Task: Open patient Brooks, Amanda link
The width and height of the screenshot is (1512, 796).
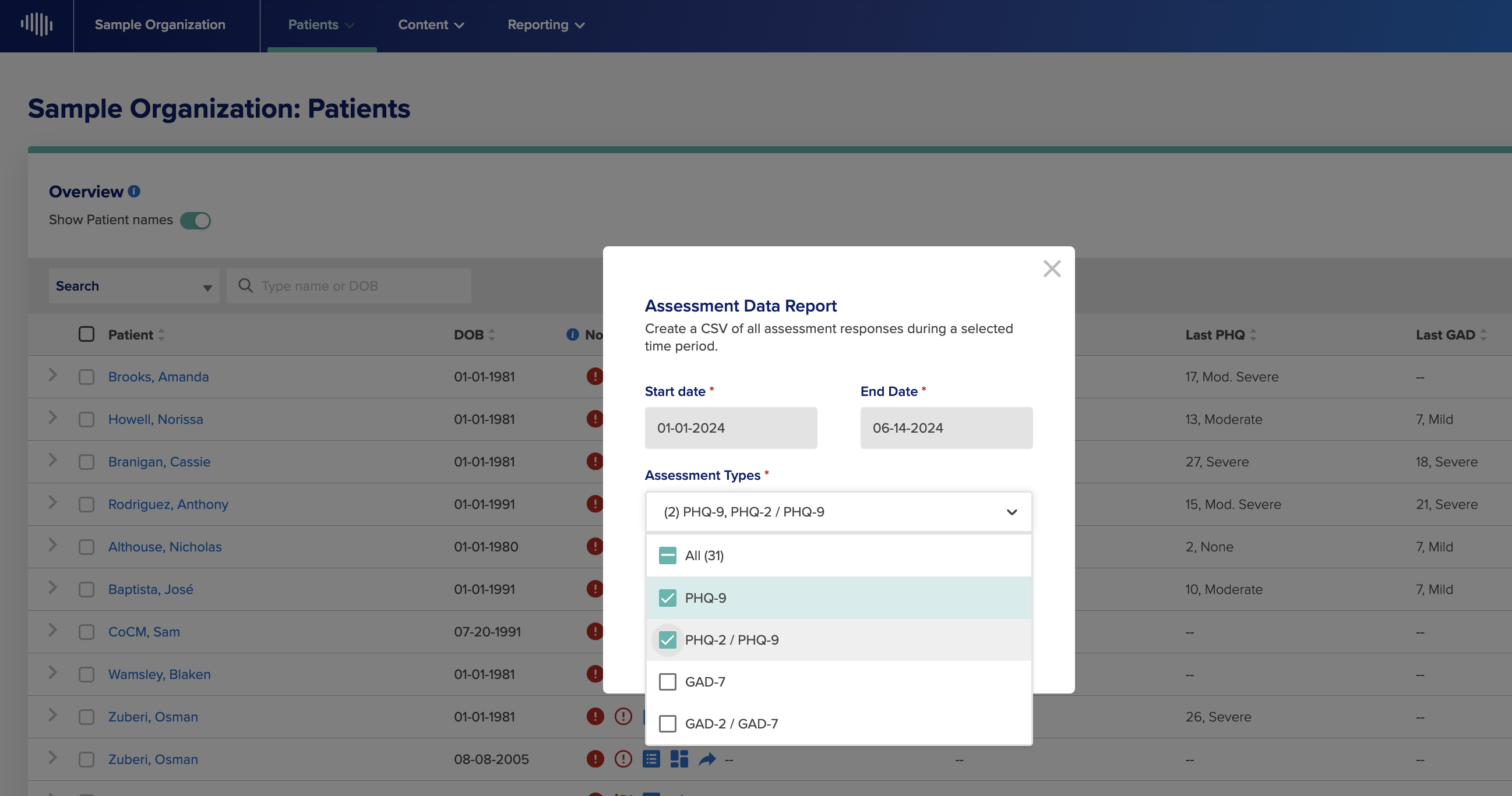Action: tap(158, 377)
